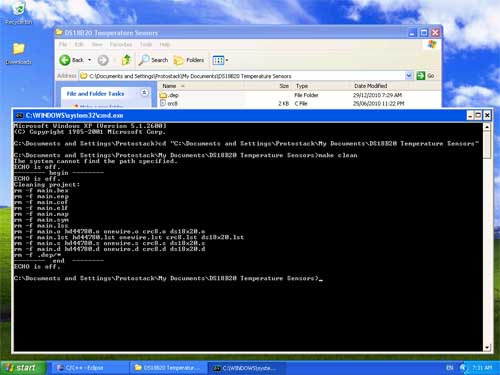Open the Favorites menu in Explorer

pos(121,44)
